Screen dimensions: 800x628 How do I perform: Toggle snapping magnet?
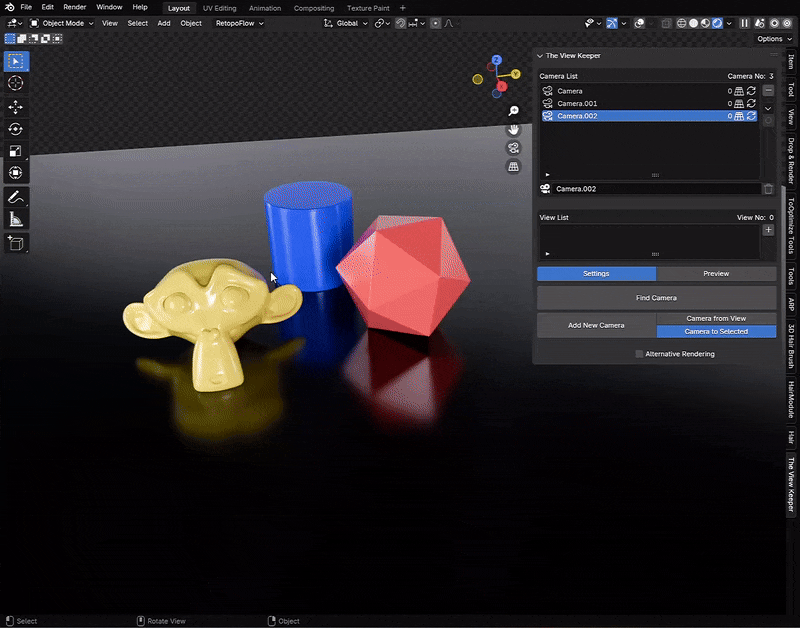click(401, 23)
